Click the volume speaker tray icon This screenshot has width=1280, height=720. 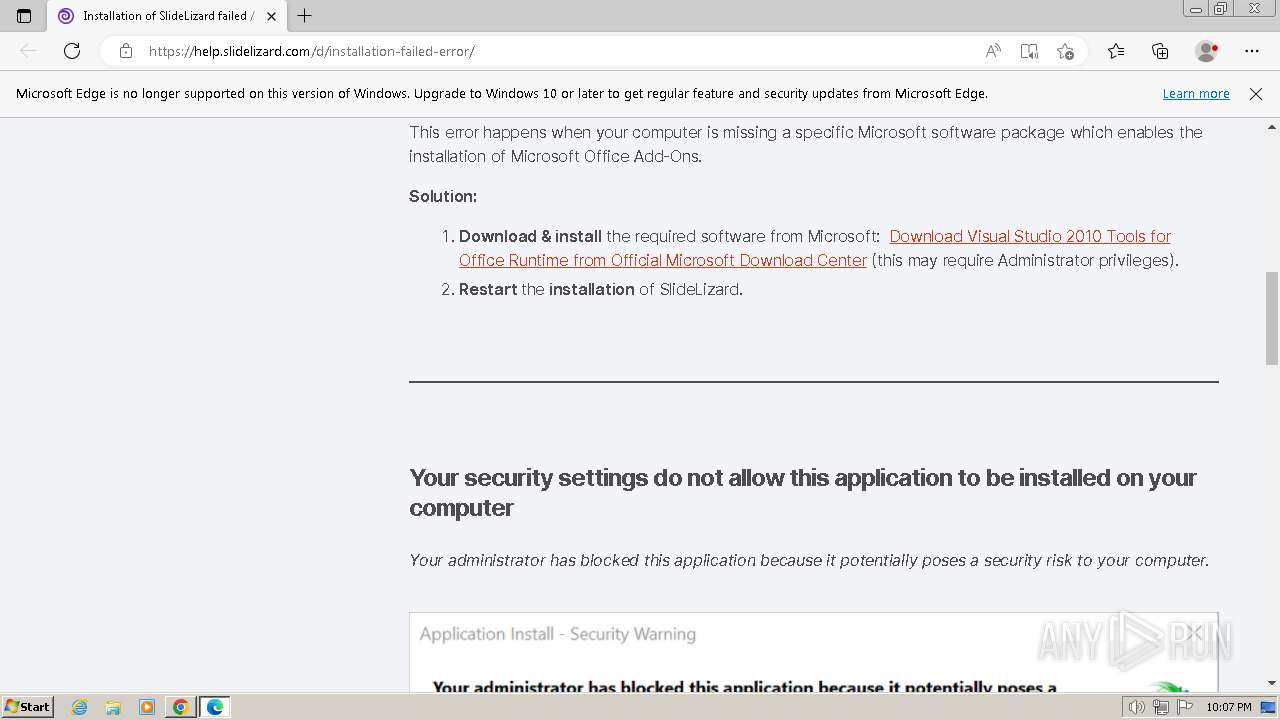point(1136,707)
